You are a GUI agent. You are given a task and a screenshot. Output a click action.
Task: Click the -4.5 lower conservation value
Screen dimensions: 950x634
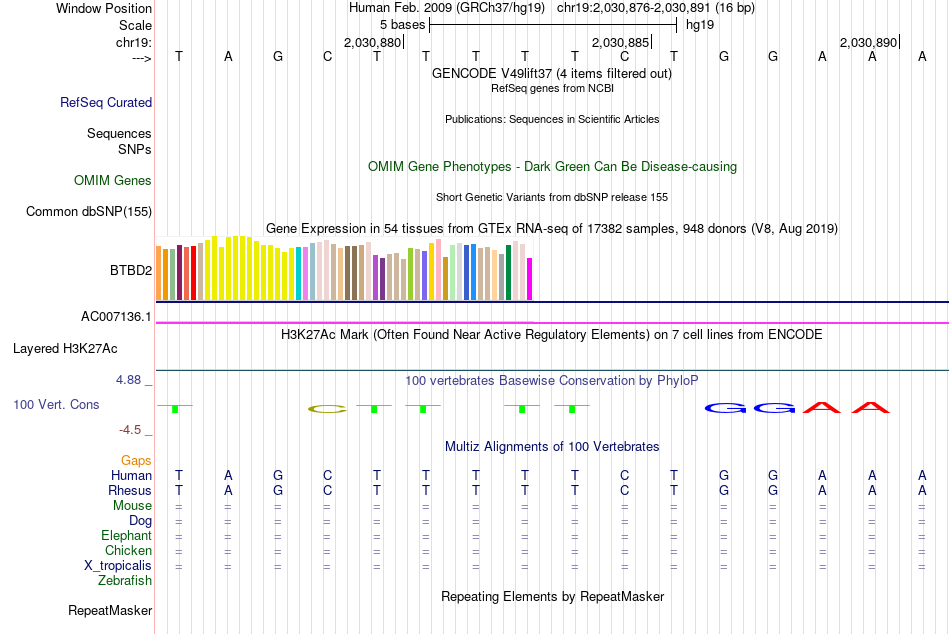[130, 430]
